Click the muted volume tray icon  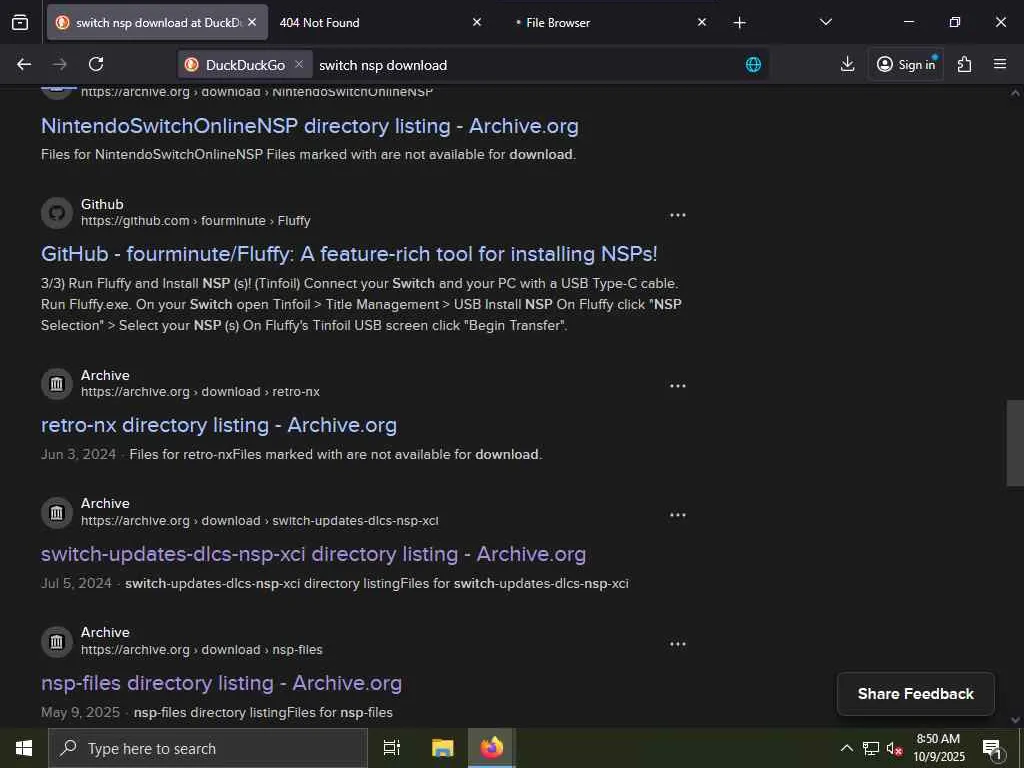point(895,749)
